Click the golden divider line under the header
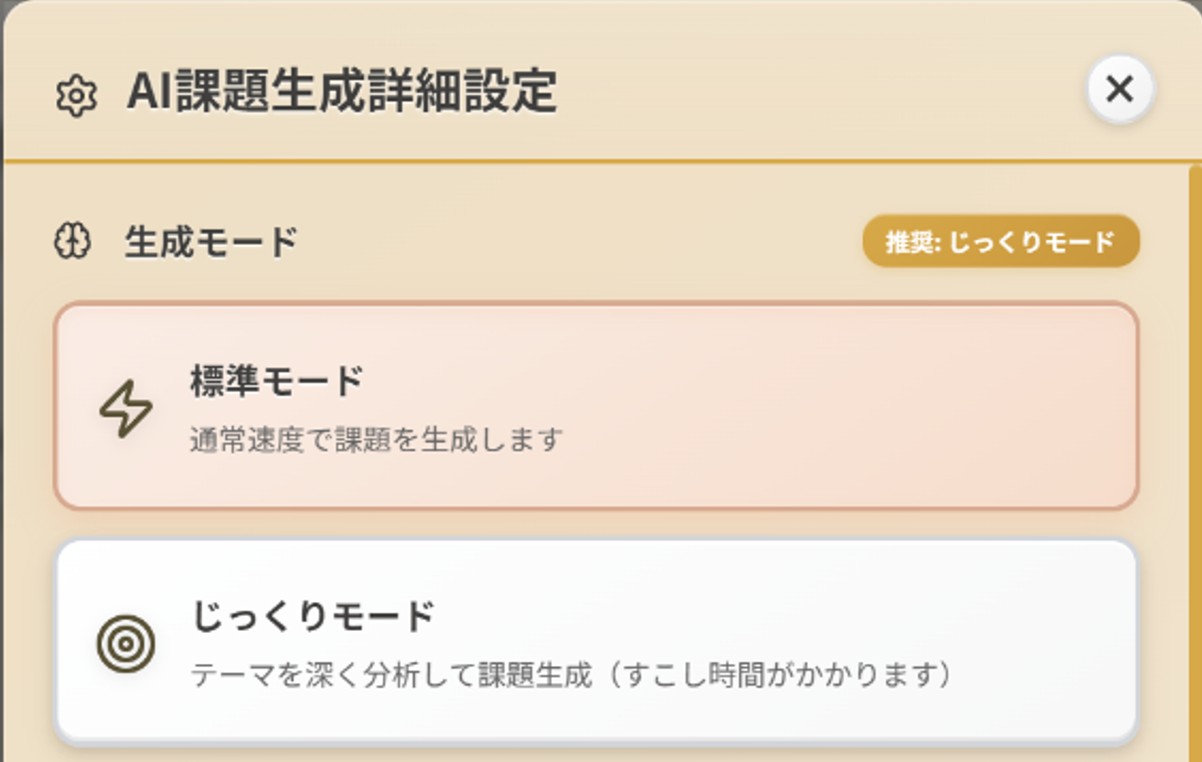The image size is (1202, 762). [600, 160]
